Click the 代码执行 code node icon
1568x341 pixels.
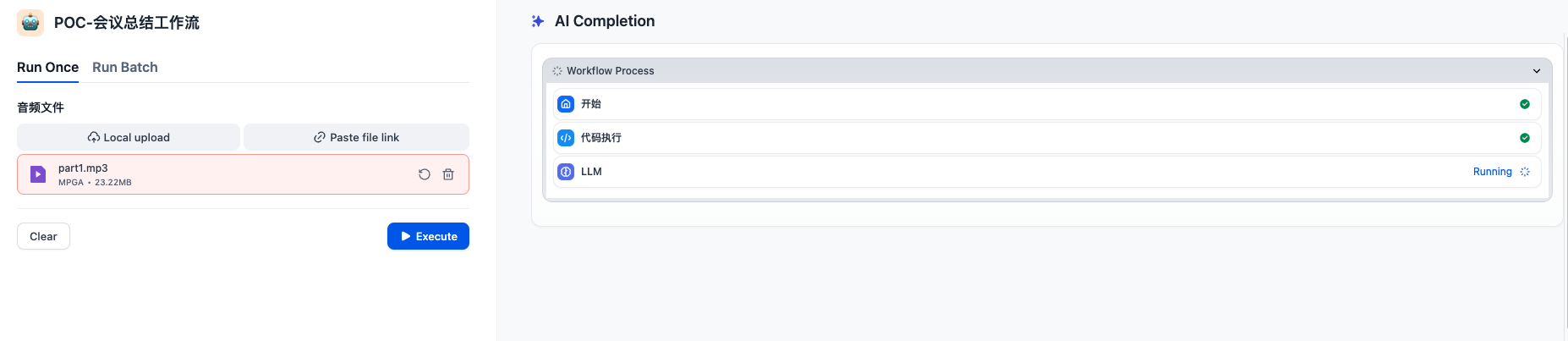566,138
